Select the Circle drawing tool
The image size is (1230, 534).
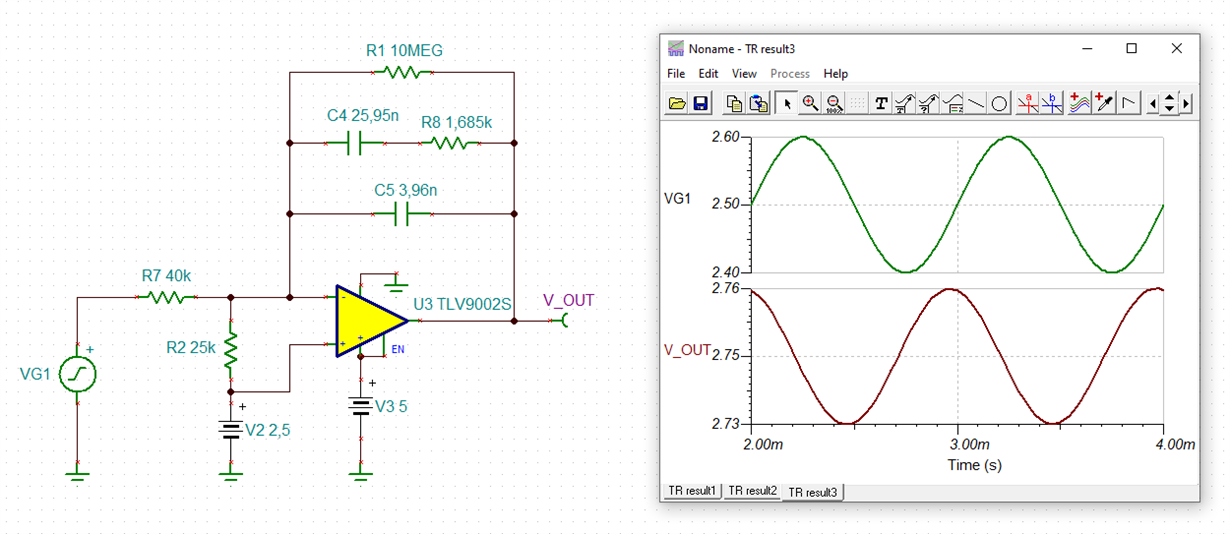pos(999,103)
